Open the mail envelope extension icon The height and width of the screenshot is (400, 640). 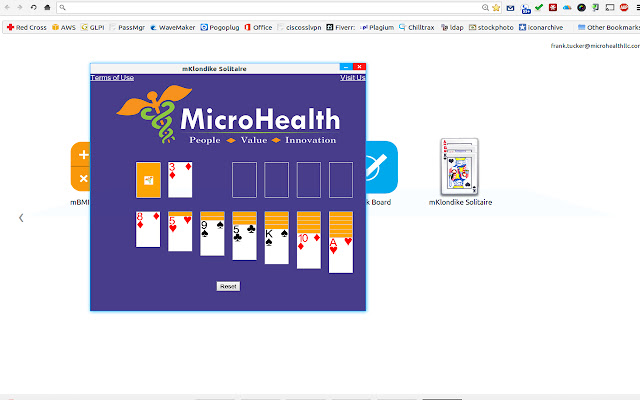510,8
